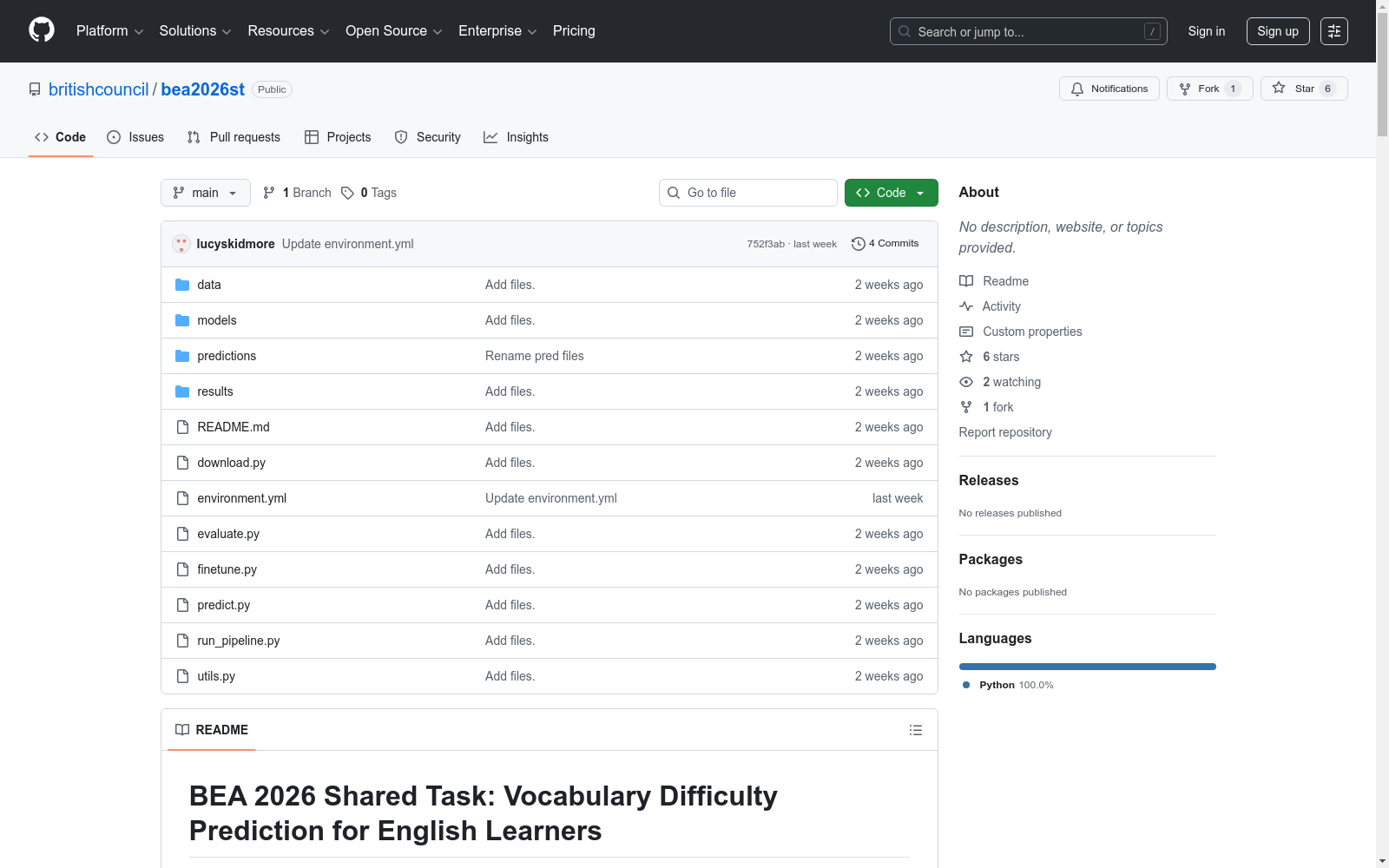1389x868 pixels.
Task: Click the predict.py file icon
Action: tap(182, 605)
